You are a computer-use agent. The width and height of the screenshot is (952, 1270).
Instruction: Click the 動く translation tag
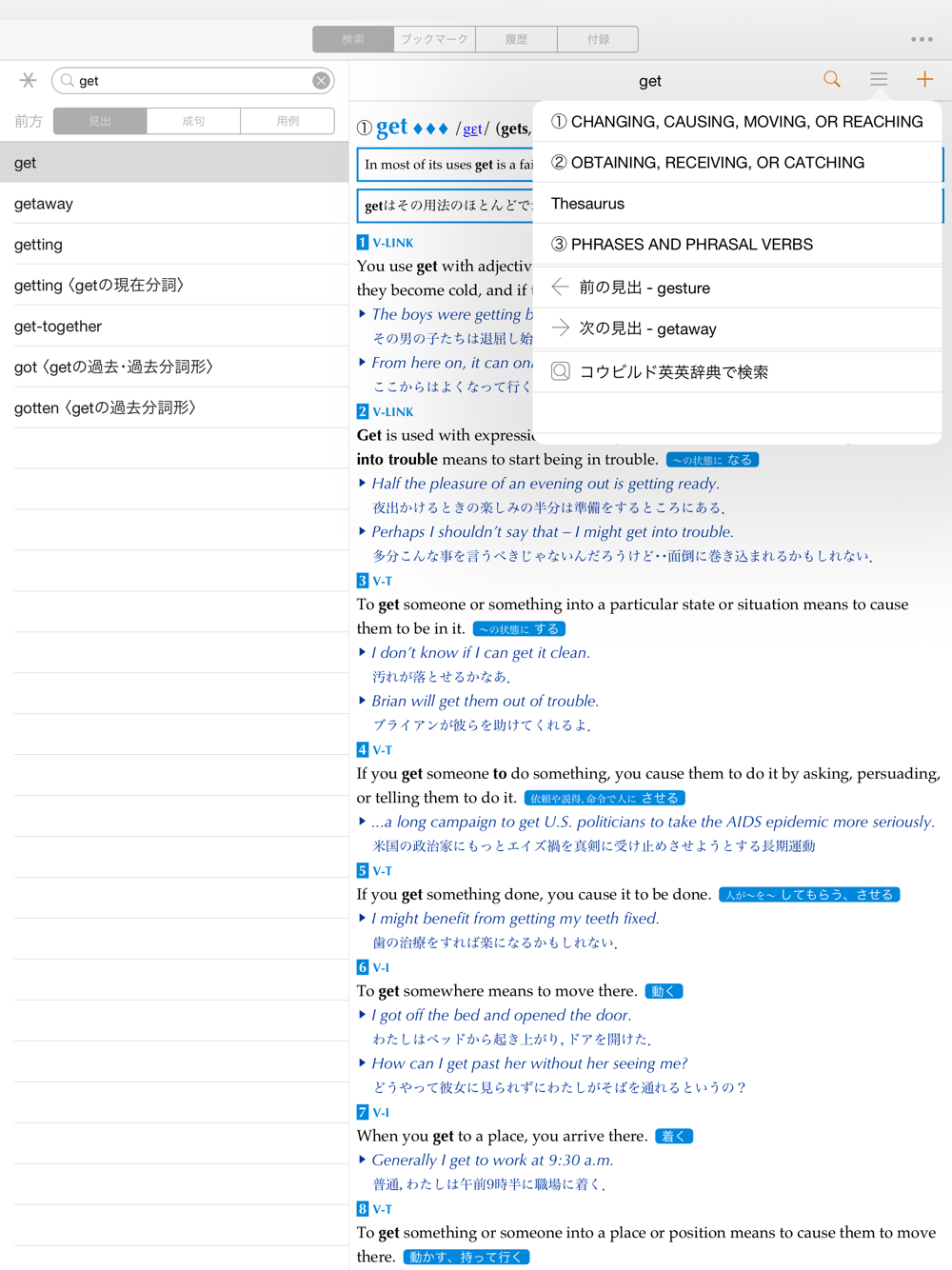pos(664,991)
